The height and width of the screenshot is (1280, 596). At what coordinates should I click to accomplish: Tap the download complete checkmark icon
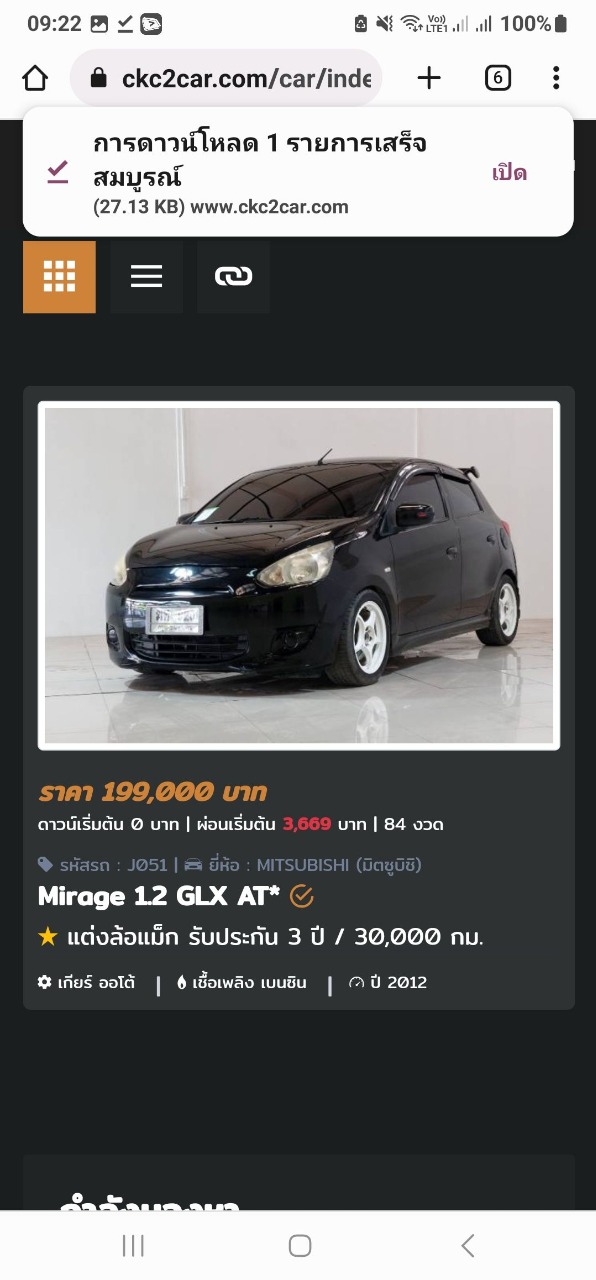pyautogui.click(x=58, y=173)
